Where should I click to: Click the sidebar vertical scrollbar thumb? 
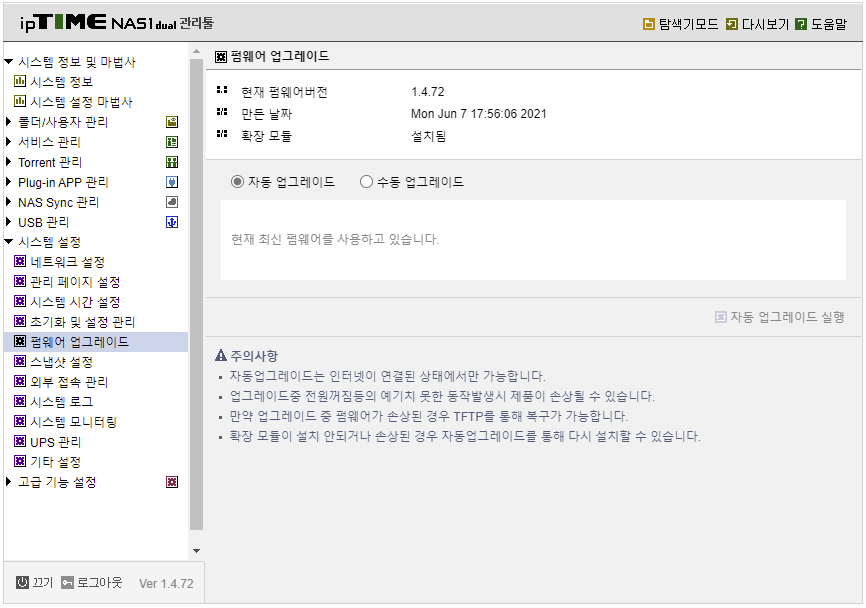tap(197, 294)
